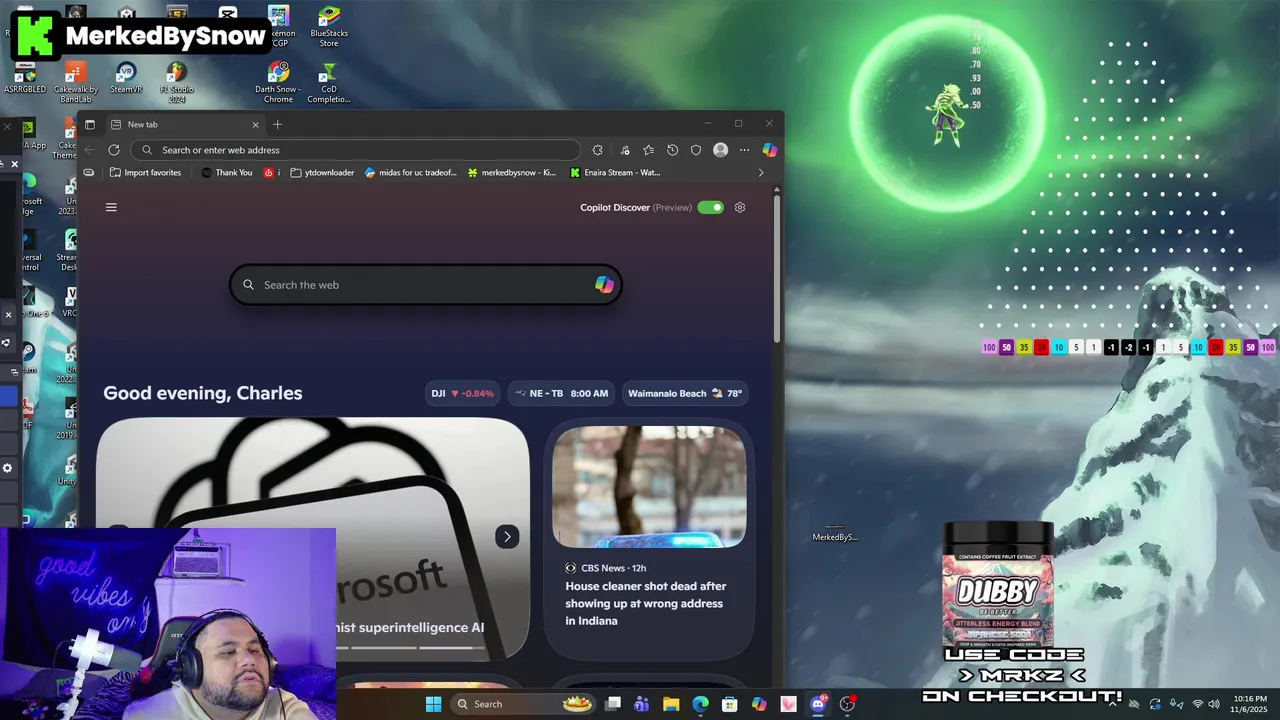Close the New tab tab
The width and height of the screenshot is (1280, 720).
point(255,124)
